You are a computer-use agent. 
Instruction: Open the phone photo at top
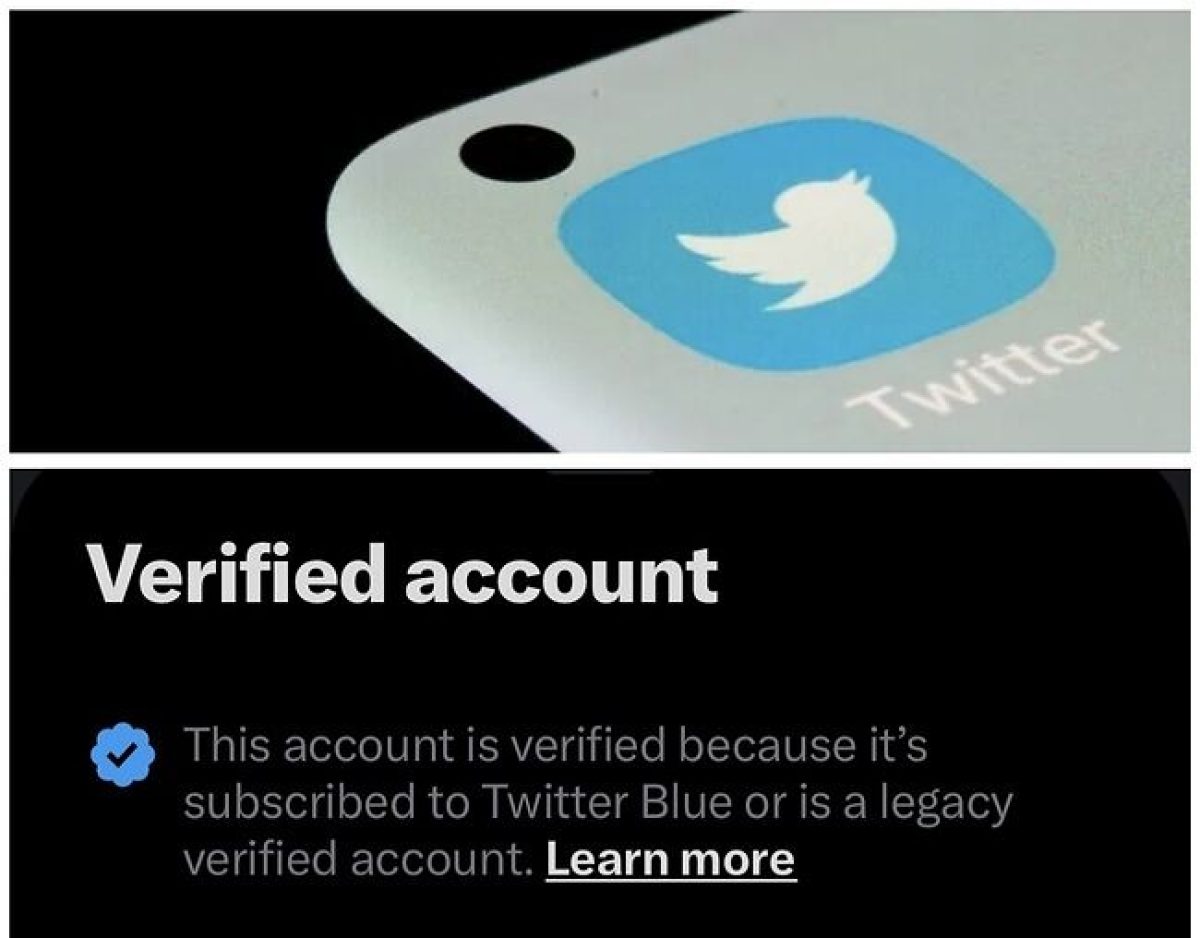pos(600,231)
